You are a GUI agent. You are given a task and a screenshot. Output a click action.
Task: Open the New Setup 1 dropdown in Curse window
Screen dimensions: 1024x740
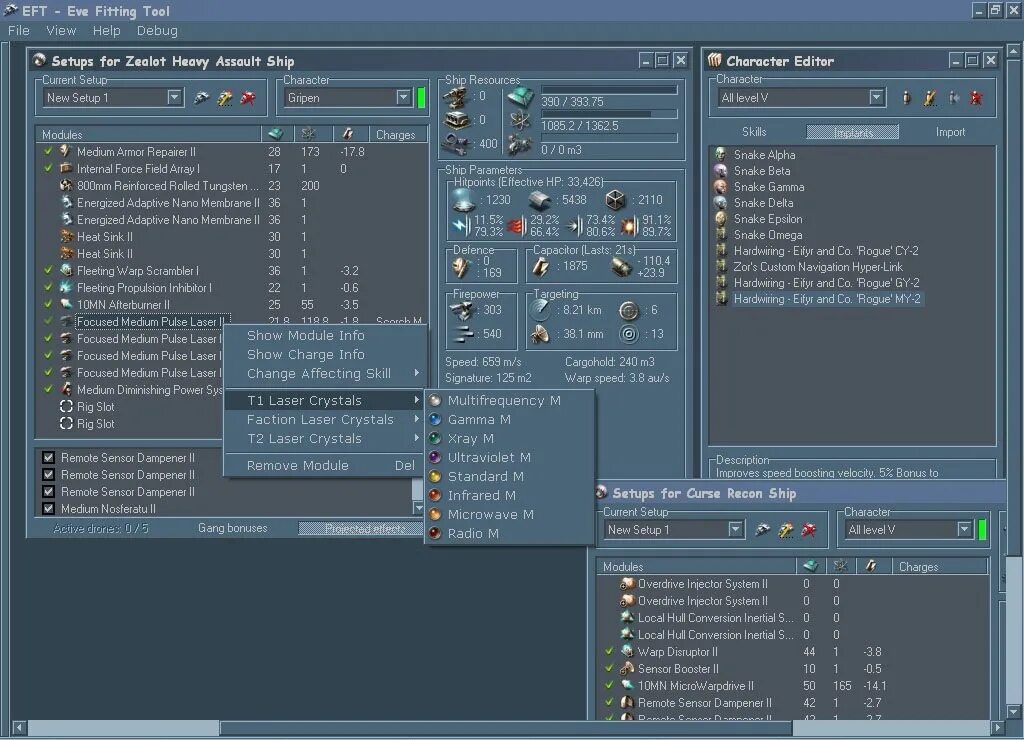coord(735,530)
